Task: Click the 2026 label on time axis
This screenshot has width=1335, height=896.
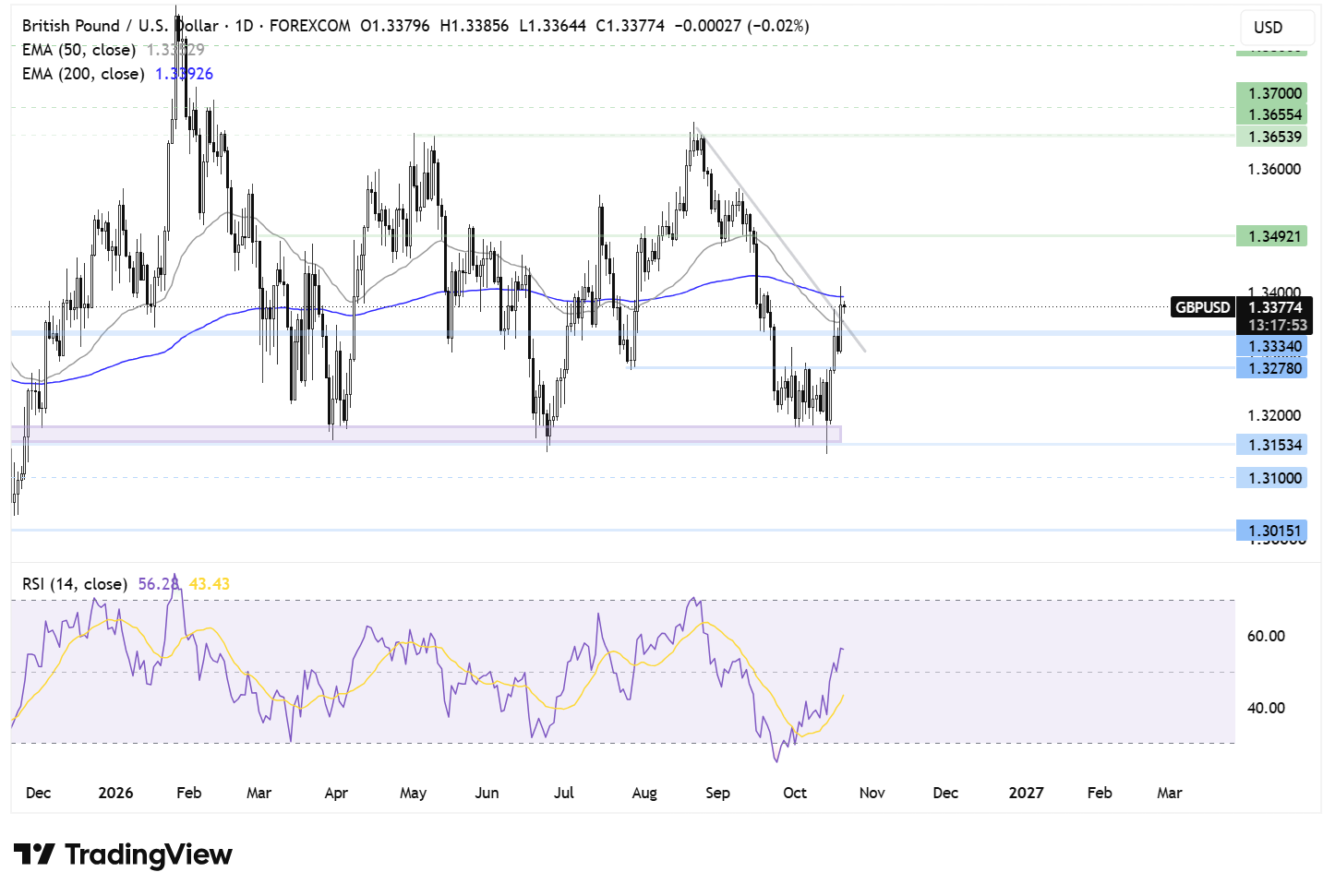Action: pos(115,793)
